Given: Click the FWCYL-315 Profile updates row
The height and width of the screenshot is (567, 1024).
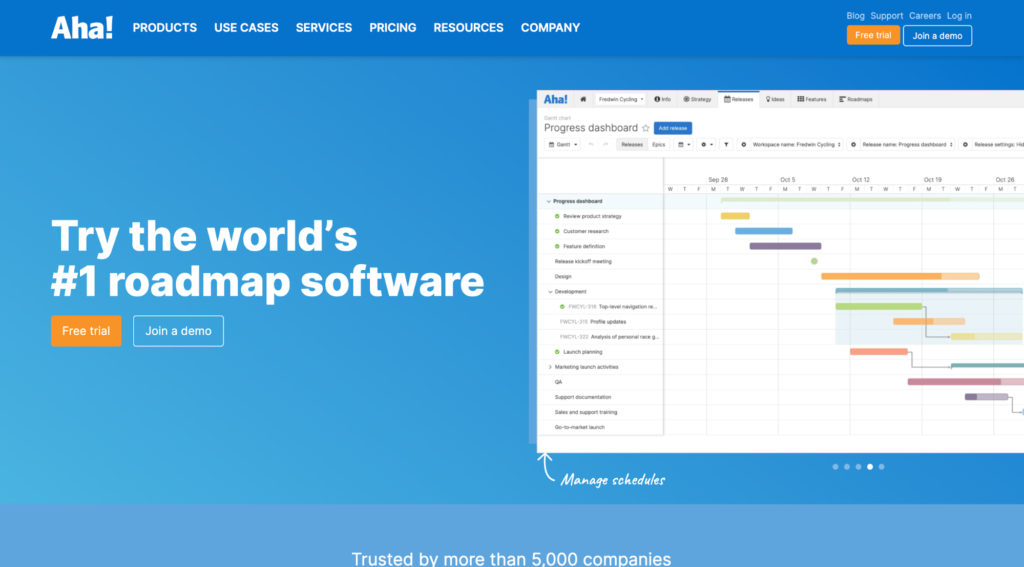Looking at the screenshot, I should pyautogui.click(x=600, y=321).
